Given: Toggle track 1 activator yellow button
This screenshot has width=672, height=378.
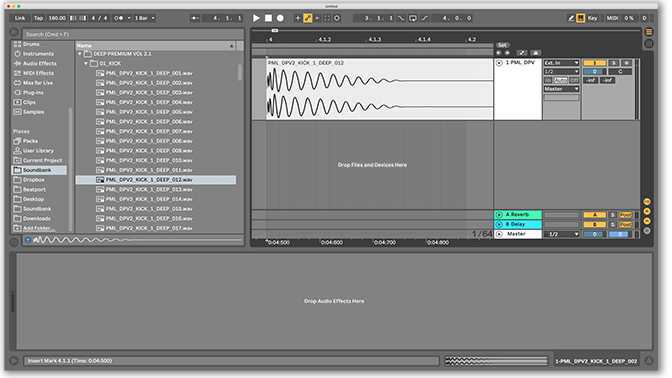Looking at the screenshot, I should click(x=594, y=63).
